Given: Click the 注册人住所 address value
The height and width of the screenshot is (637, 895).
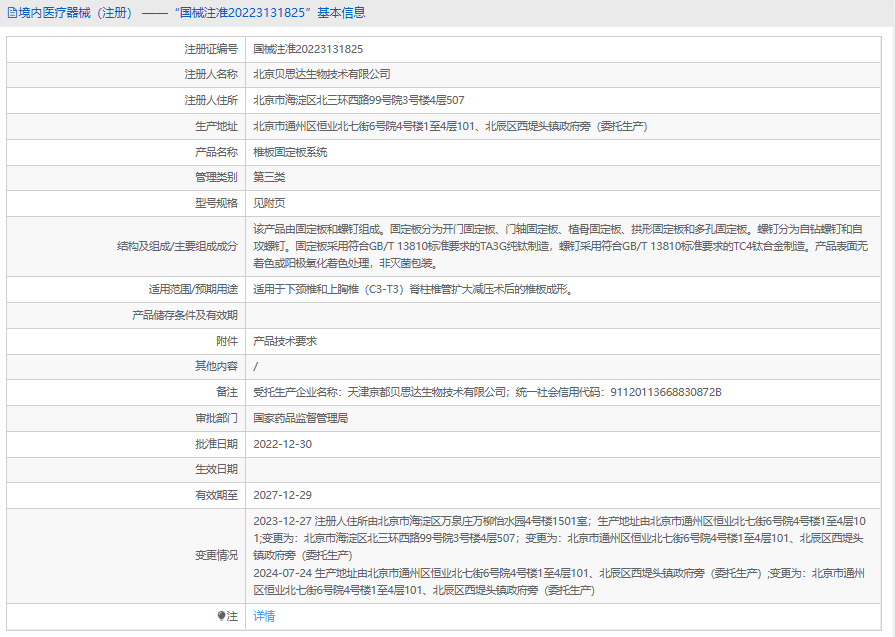Looking at the screenshot, I should coord(359,100).
